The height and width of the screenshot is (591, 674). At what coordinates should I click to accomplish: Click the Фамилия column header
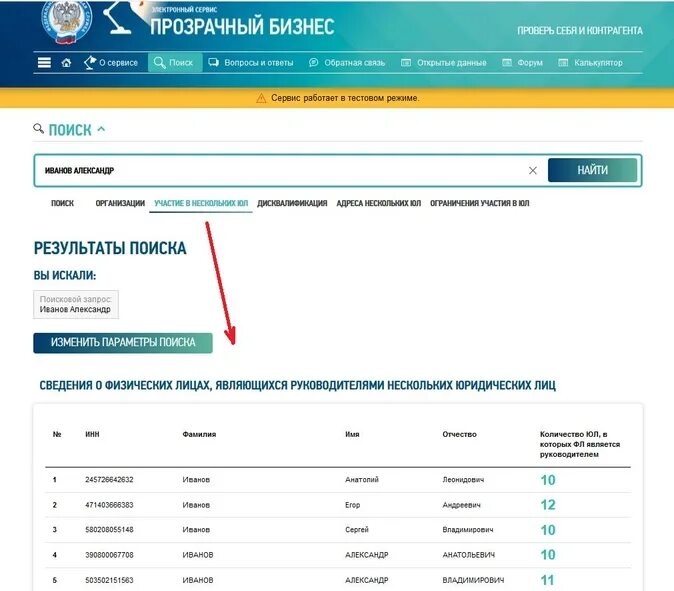(x=199, y=434)
